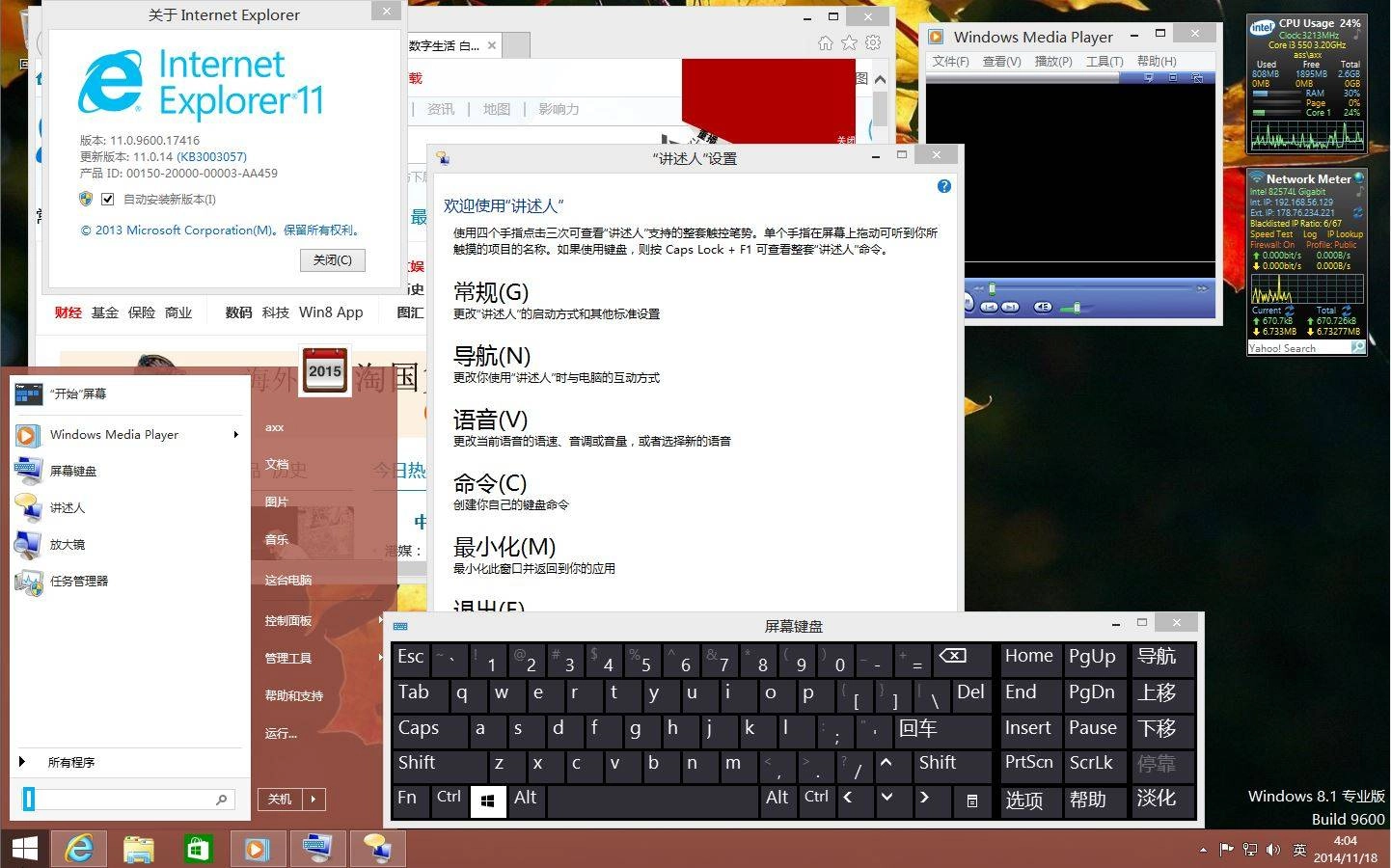Click 关机 shutdown button in Start menu
The image size is (1391, 868).
click(280, 799)
